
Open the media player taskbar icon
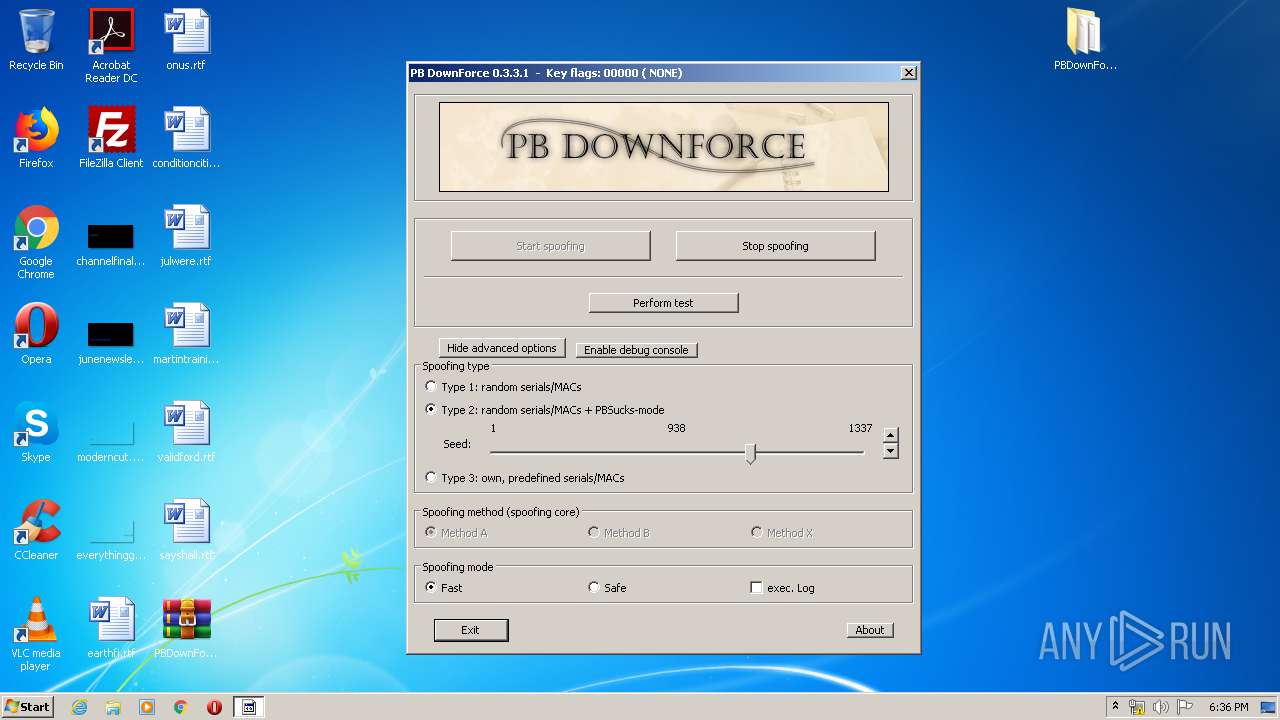pos(147,707)
